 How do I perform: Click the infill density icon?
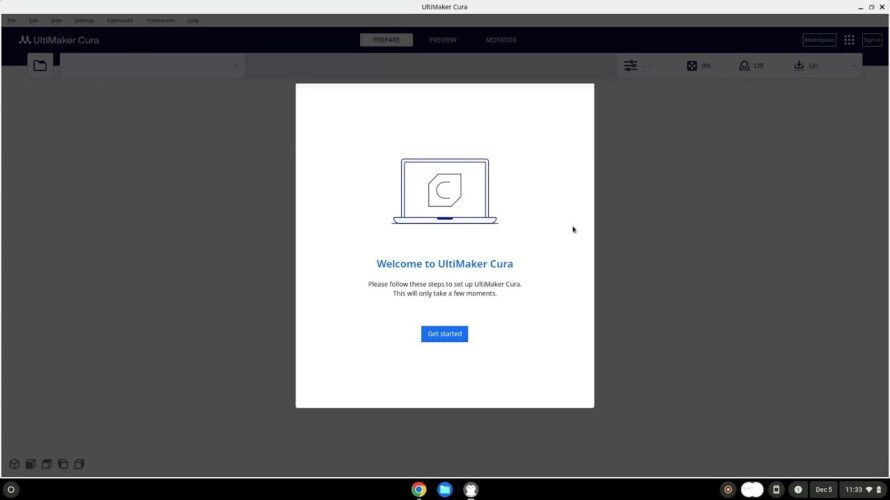[x=692, y=66]
